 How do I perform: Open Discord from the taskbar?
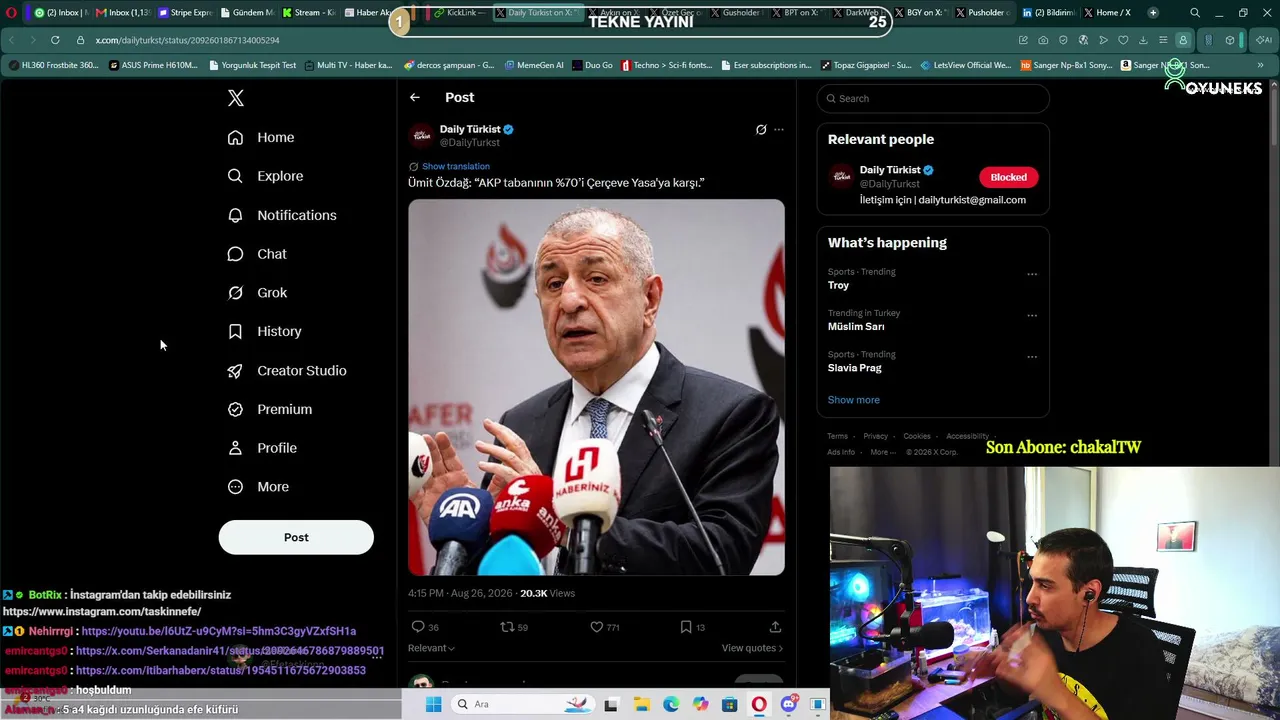pyautogui.click(x=789, y=704)
